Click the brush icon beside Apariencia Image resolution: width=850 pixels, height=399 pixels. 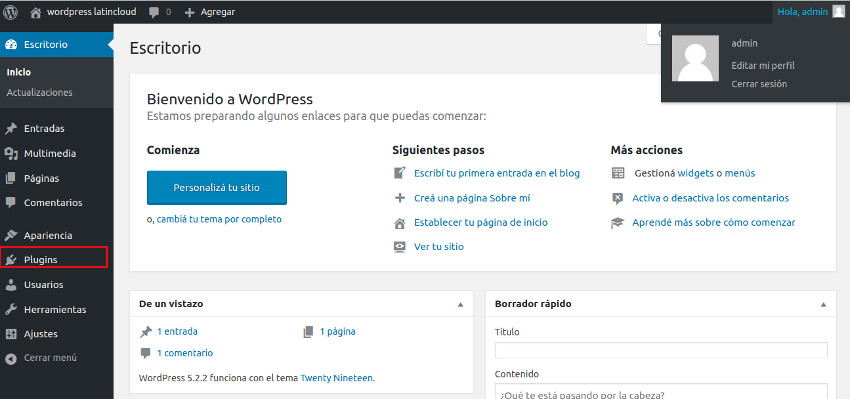pyautogui.click(x=11, y=236)
